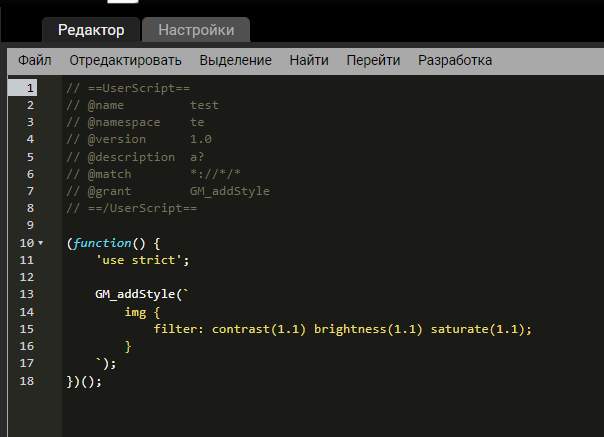Click the '@namespace' tag on line 3
The width and height of the screenshot is (604, 437).
click(124, 122)
